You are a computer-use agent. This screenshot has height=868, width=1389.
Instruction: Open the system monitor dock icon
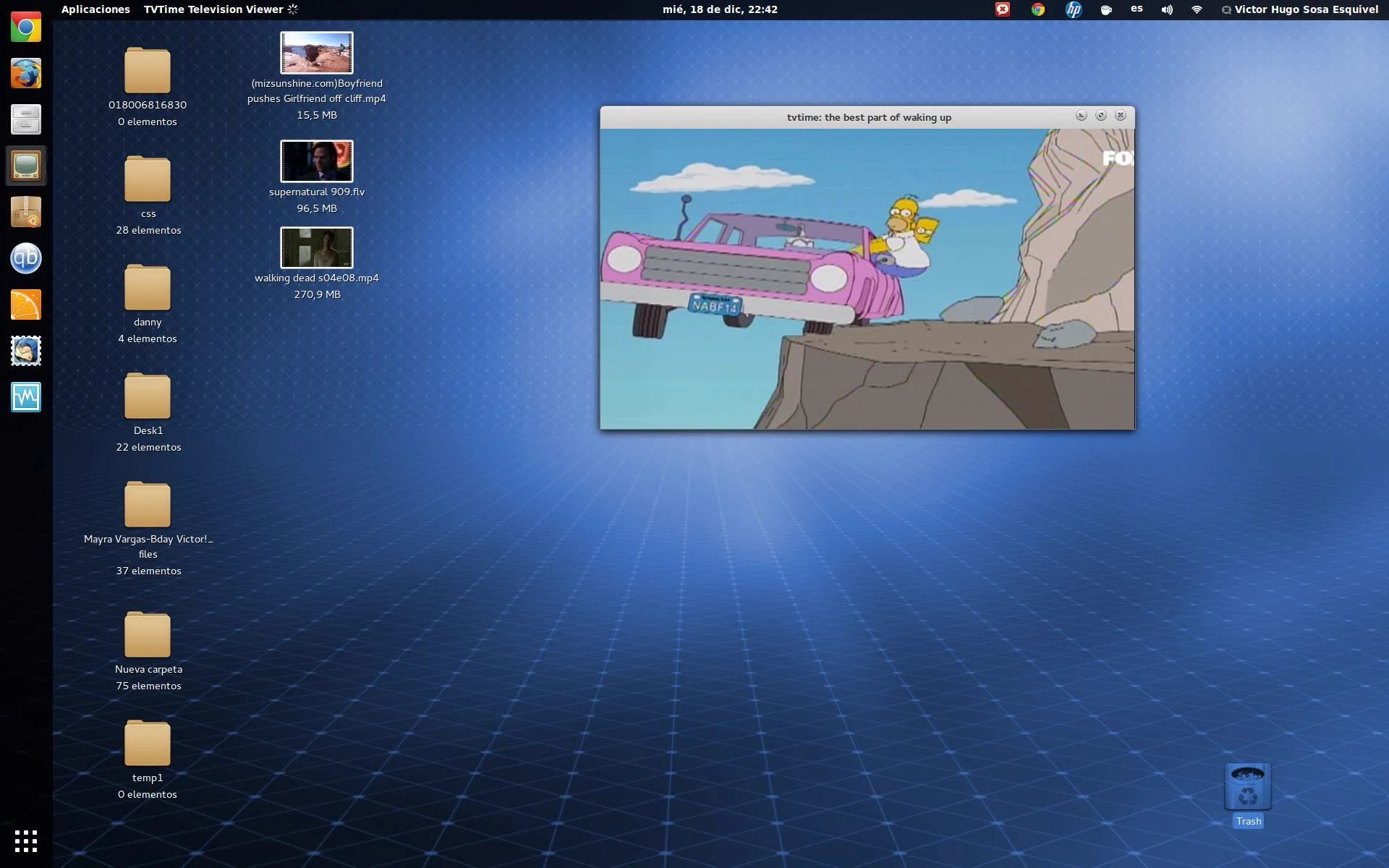26,397
